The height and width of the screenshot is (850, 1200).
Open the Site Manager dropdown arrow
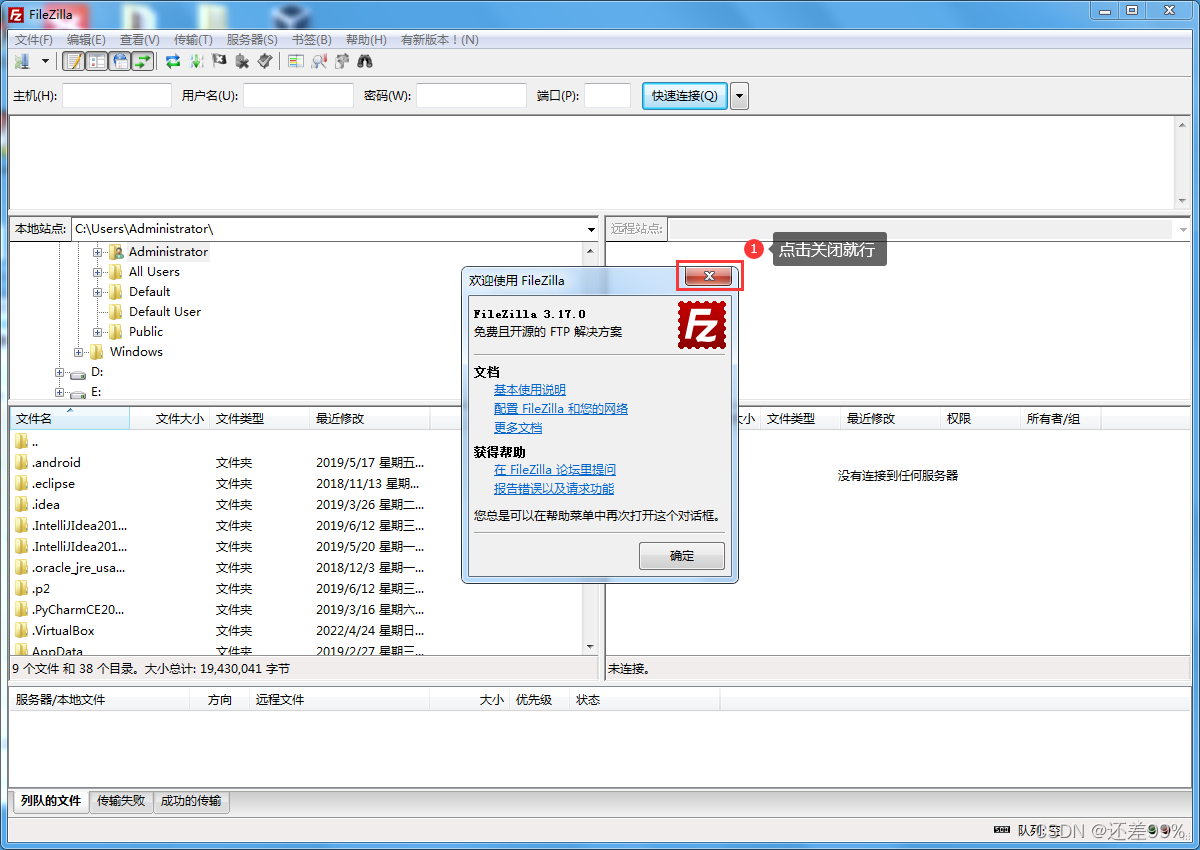tap(44, 61)
